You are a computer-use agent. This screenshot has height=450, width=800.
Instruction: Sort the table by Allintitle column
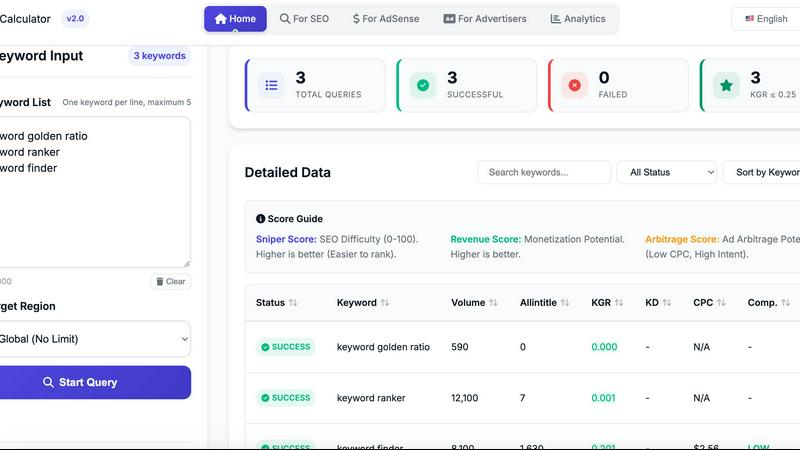[x=544, y=303]
